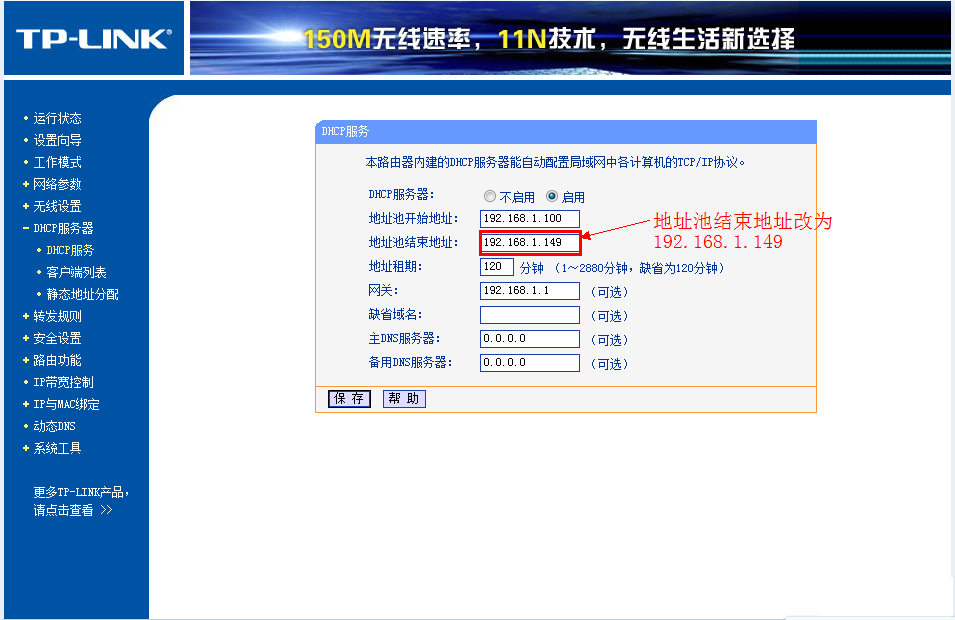Click the 地址池开始地址 input field
955x620 pixels.
click(529, 219)
